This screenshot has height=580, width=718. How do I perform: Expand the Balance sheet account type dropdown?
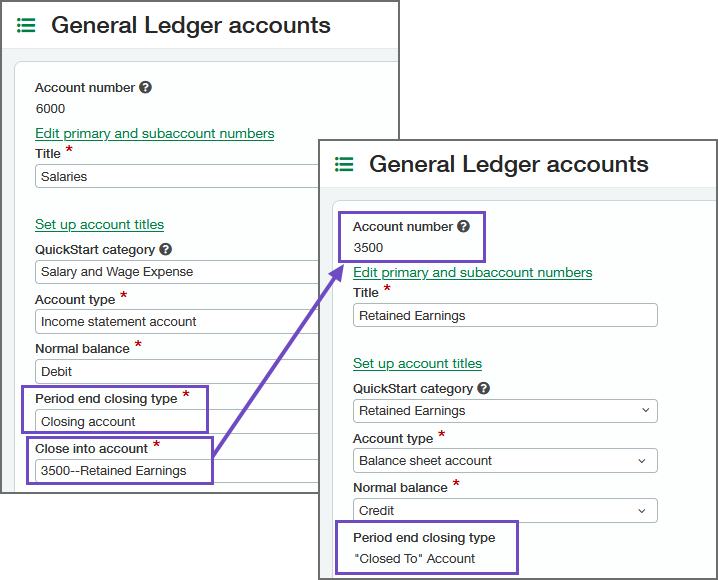(505, 461)
